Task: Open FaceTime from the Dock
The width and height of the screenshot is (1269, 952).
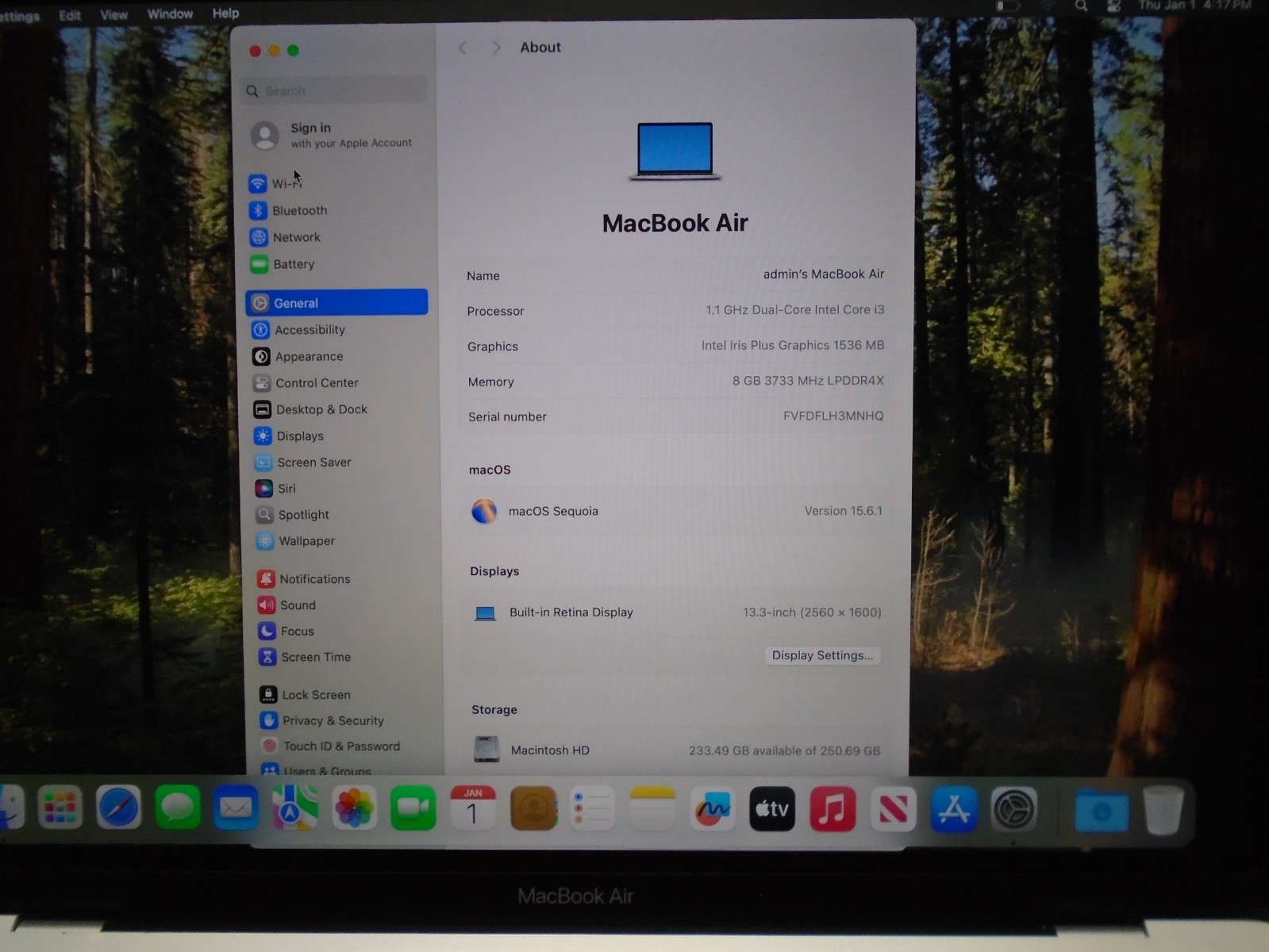Action: click(x=413, y=808)
